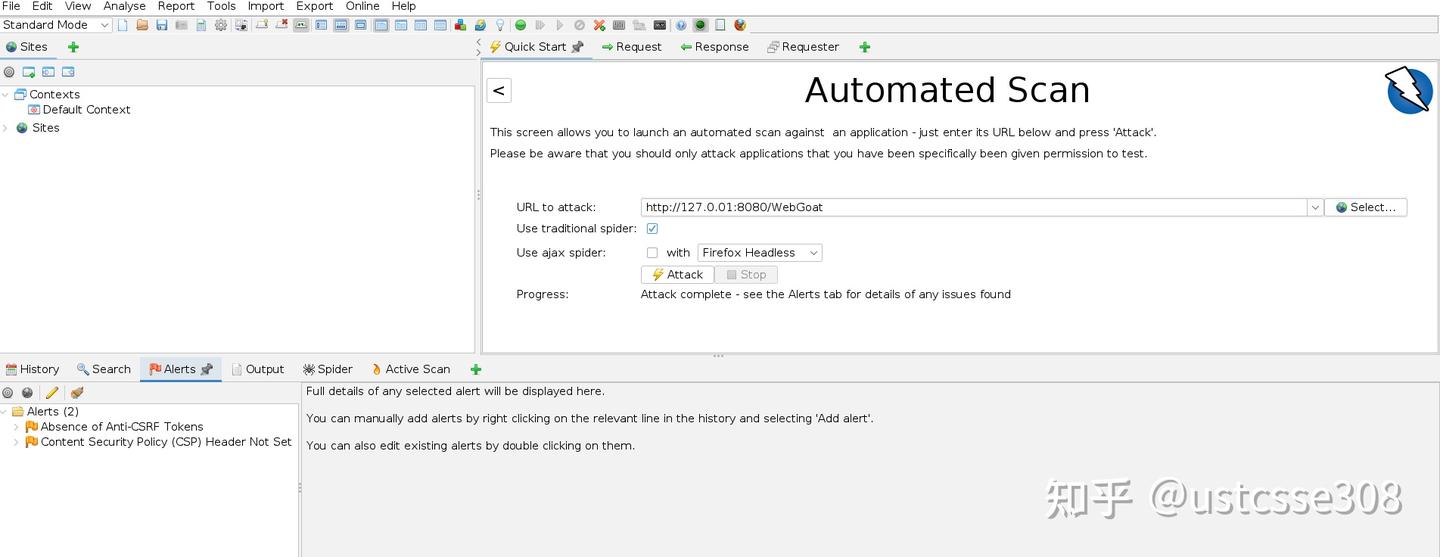Open the Analyse menu
Image resolution: width=1440 pixels, height=557 pixels.
tap(124, 6)
